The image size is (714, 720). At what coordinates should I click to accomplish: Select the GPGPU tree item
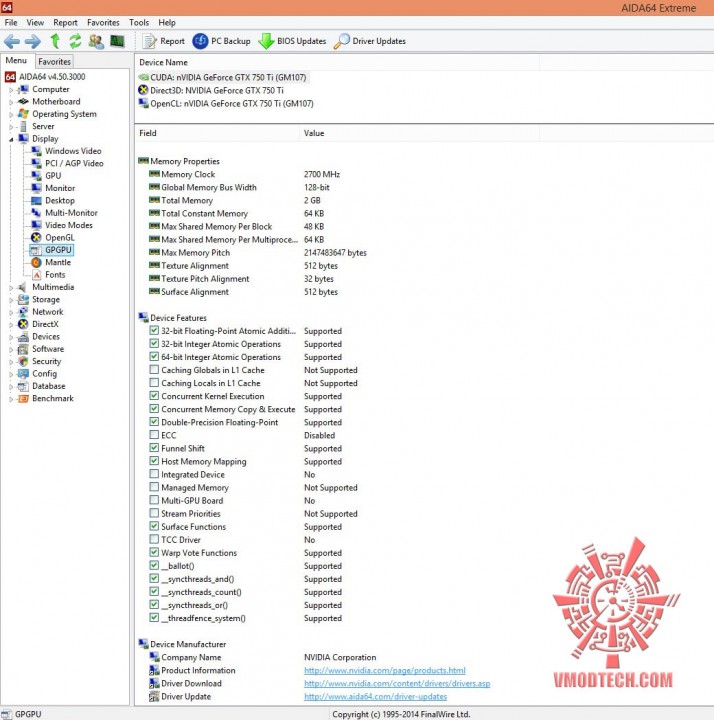coord(51,250)
